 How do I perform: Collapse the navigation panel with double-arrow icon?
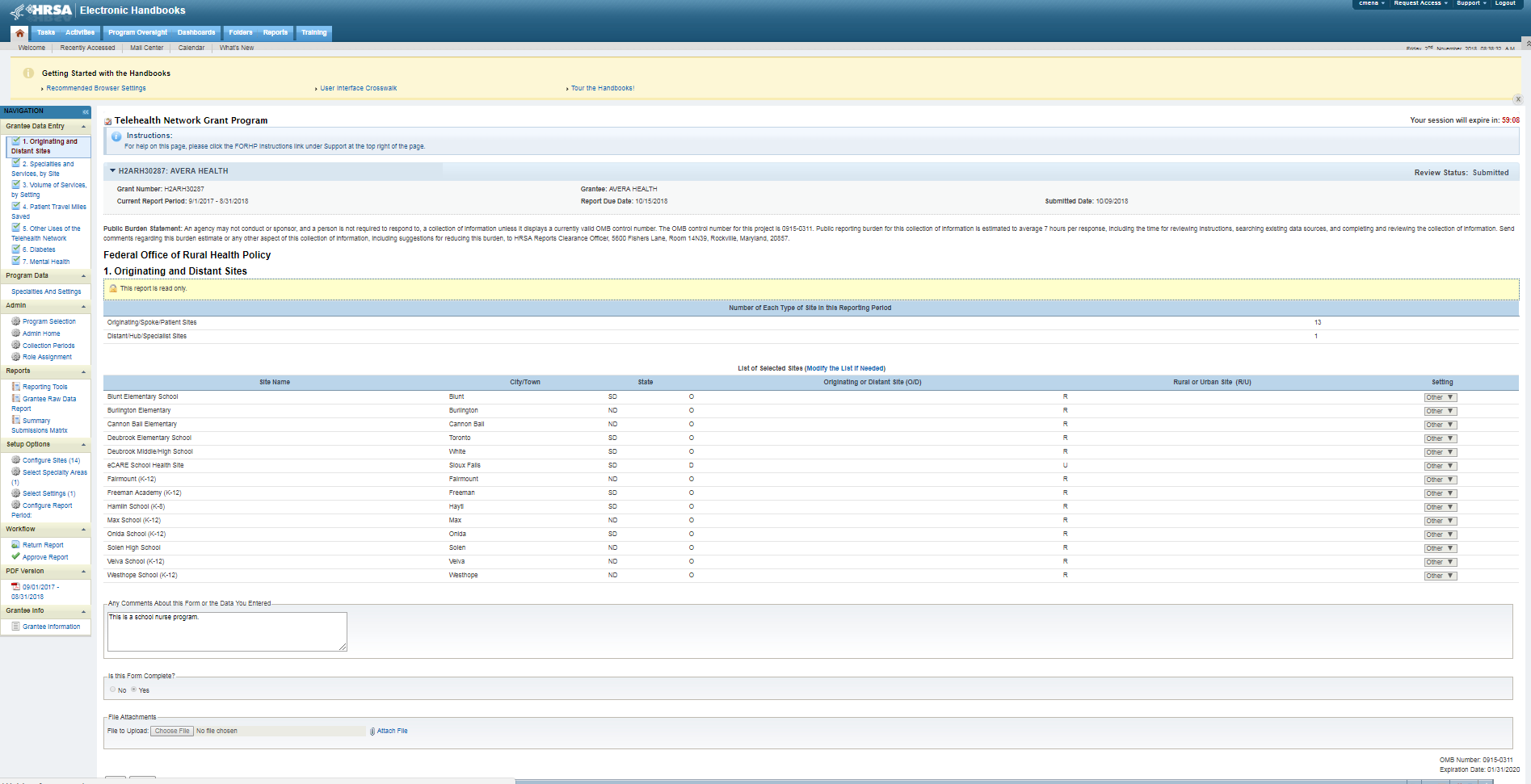pos(86,111)
